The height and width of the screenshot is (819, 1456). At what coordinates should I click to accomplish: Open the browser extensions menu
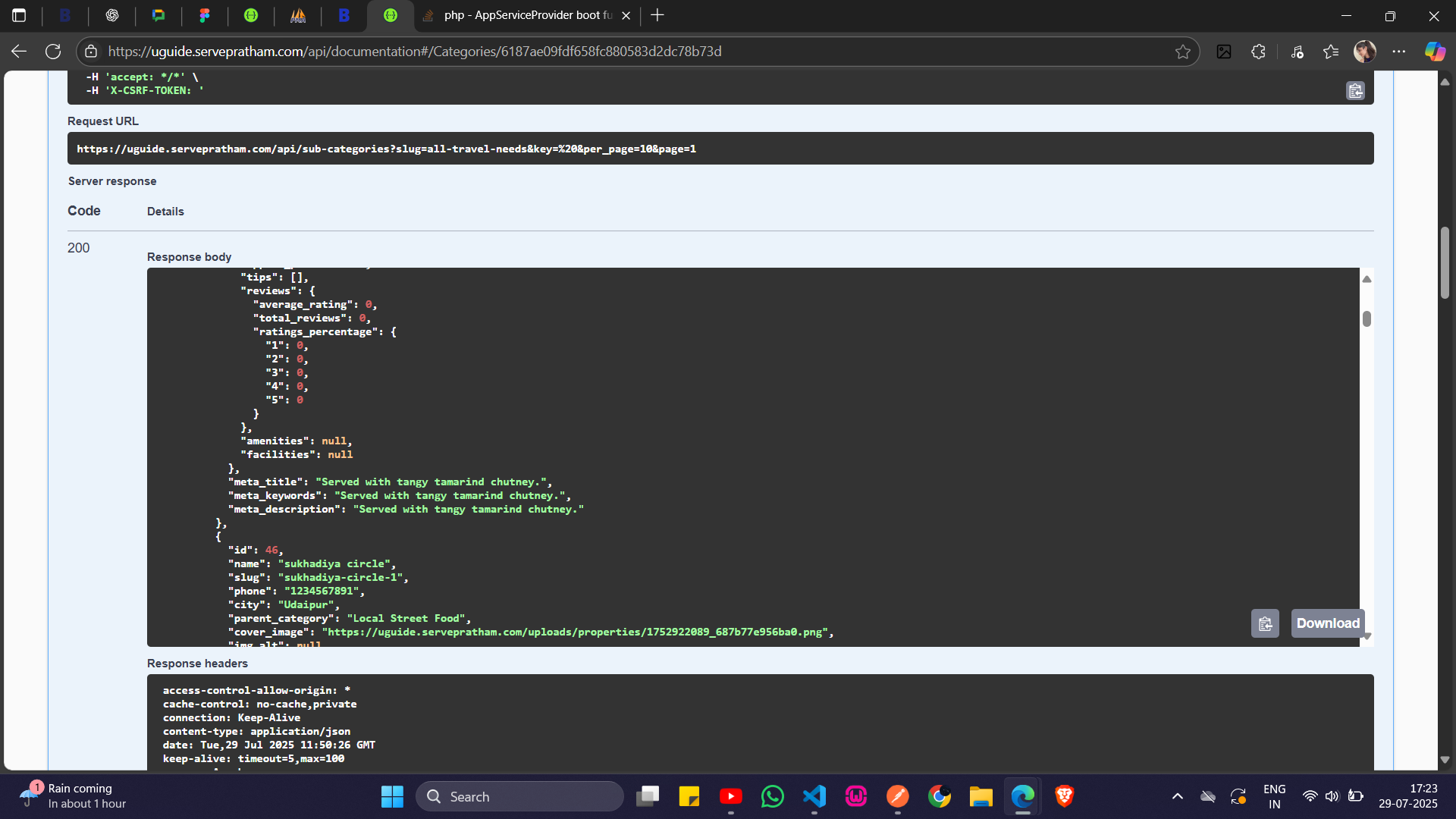coord(1258,52)
